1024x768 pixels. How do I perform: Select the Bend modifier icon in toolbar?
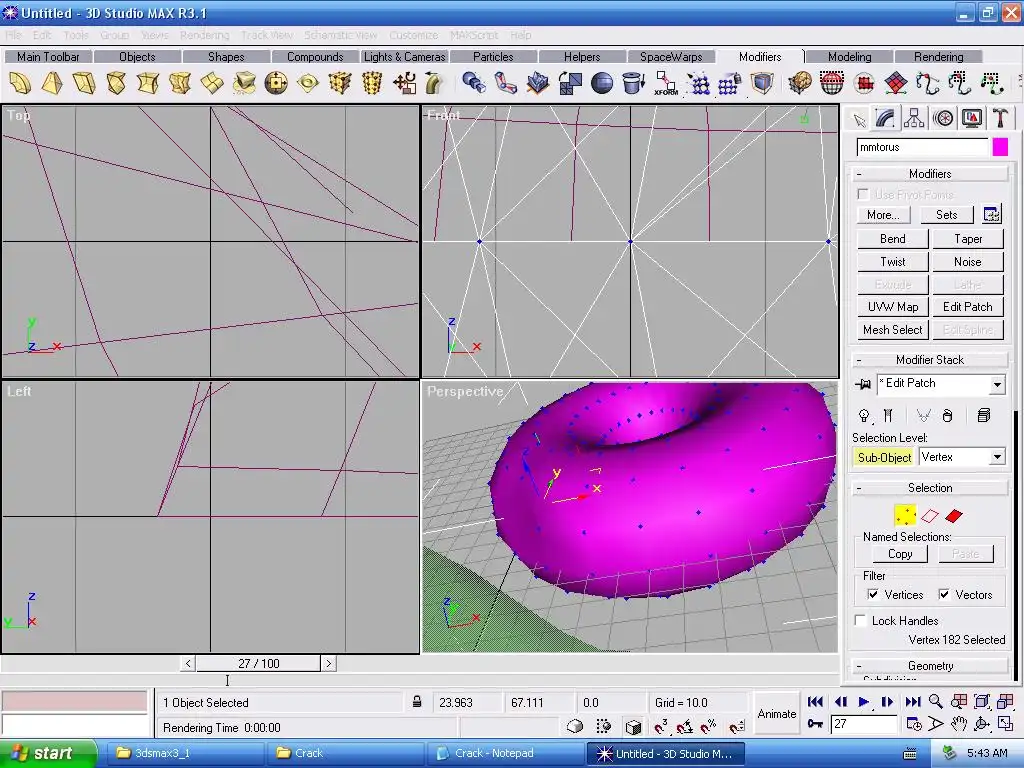point(20,83)
